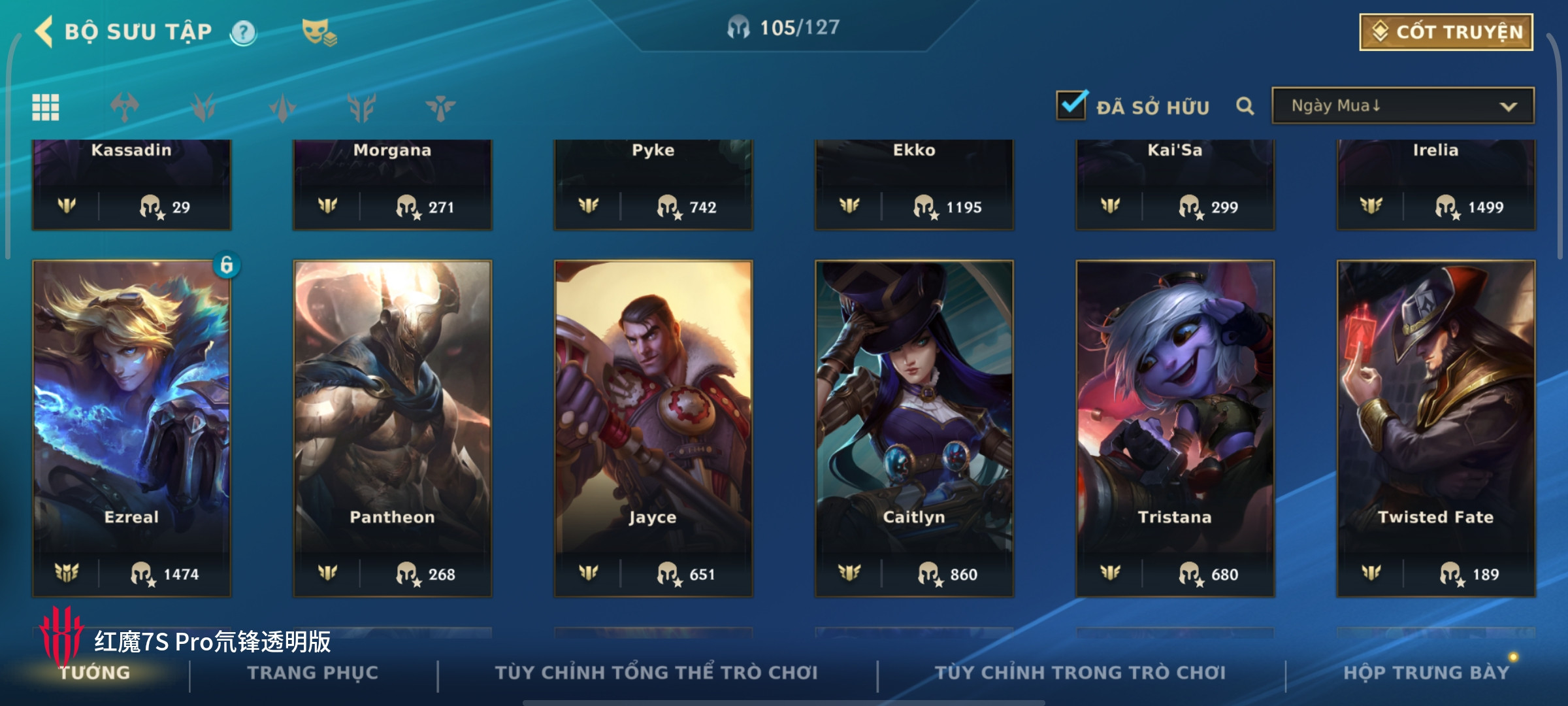Filter champions by the last role icon
Image resolution: width=1568 pixels, height=706 pixels.
pos(440,108)
